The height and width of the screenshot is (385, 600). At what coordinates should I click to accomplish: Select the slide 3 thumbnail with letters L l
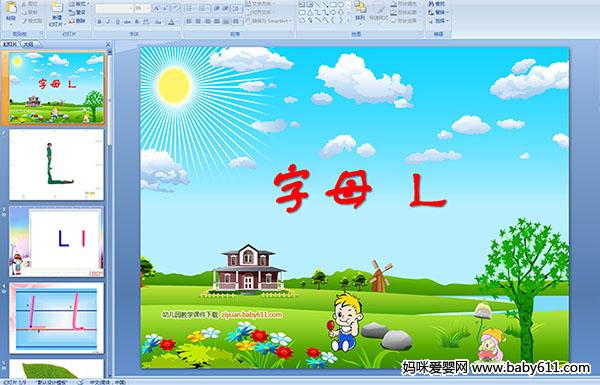click(x=56, y=241)
